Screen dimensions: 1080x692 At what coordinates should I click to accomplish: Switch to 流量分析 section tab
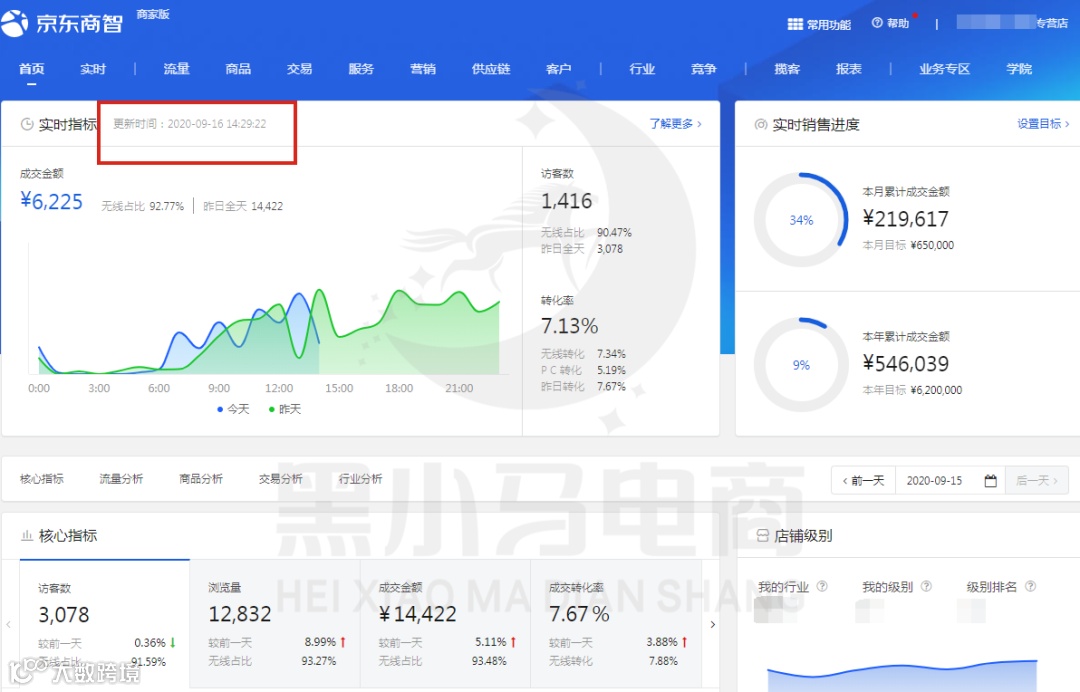[x=121, y=479]
